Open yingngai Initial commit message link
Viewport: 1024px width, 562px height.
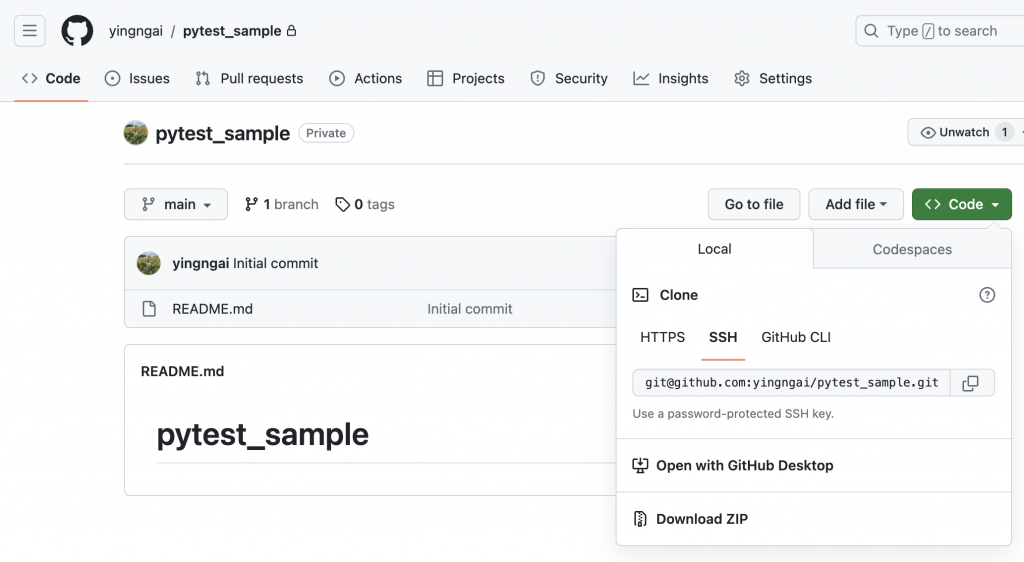[x=276, y=263]
